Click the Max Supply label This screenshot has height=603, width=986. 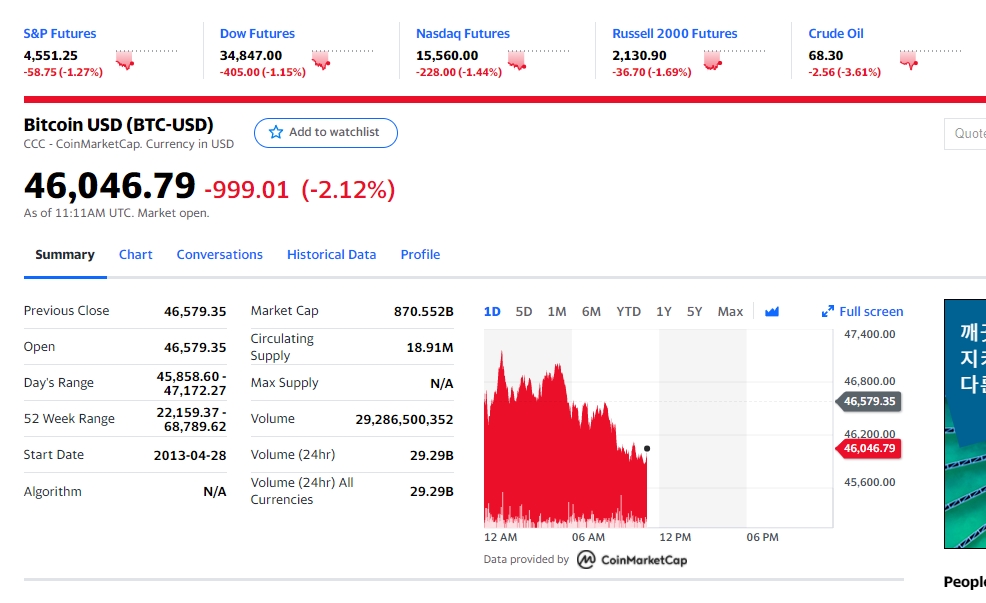284,383
